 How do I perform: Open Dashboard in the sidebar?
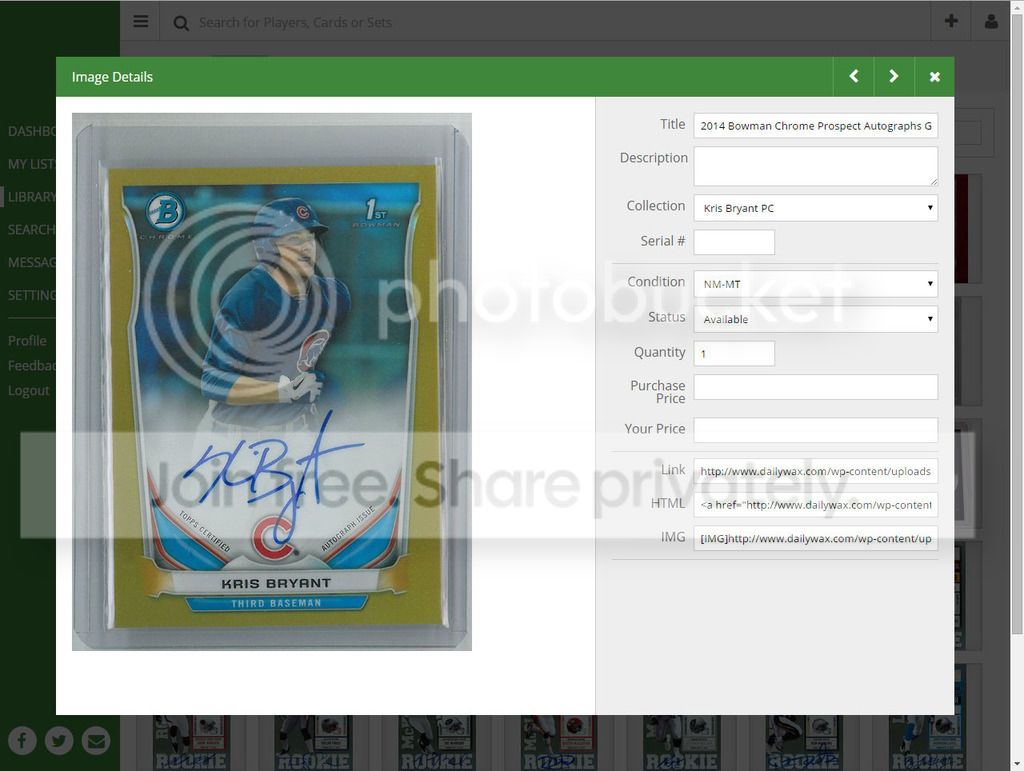pos(31,131)
